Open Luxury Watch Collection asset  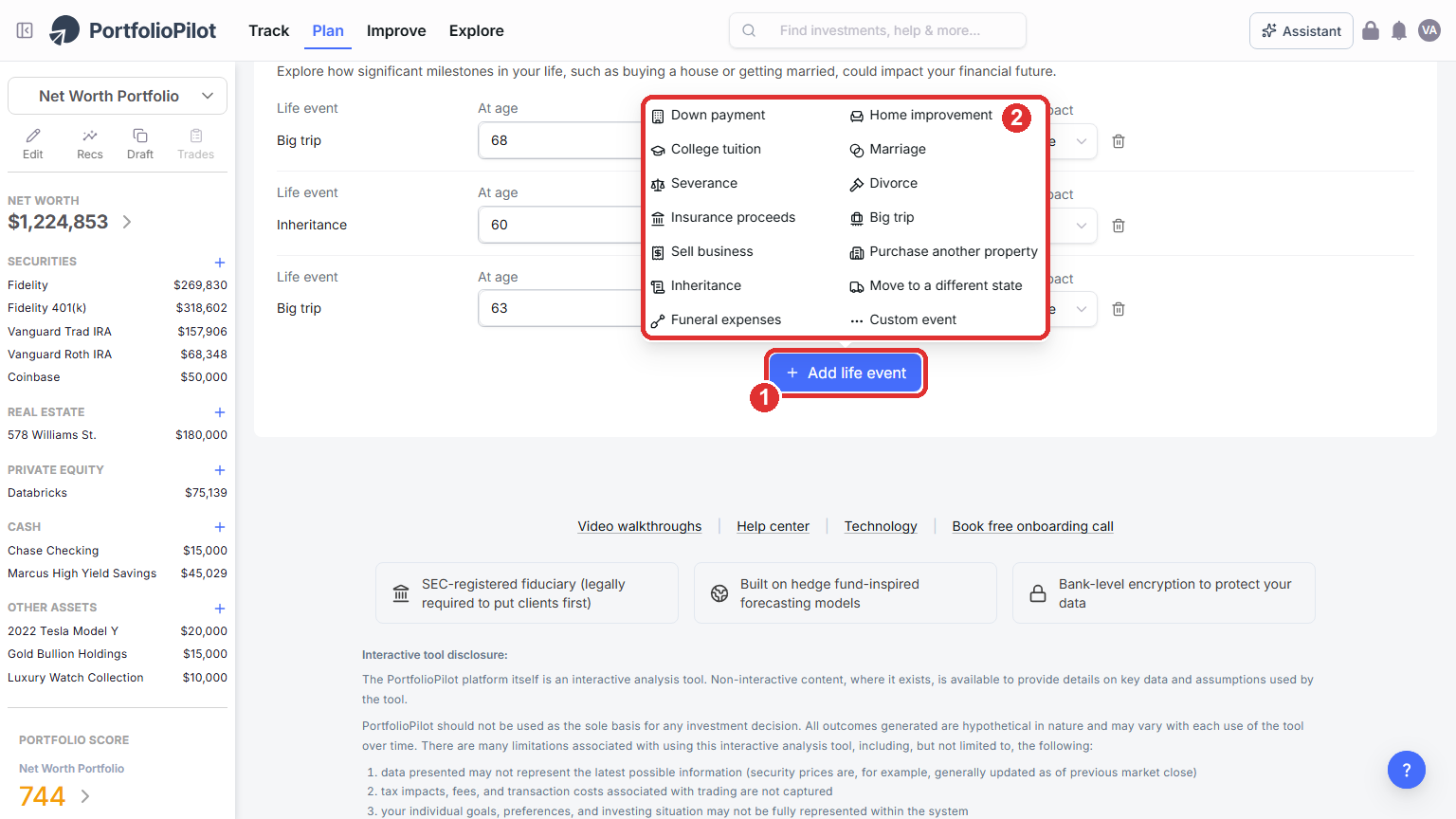118,678
